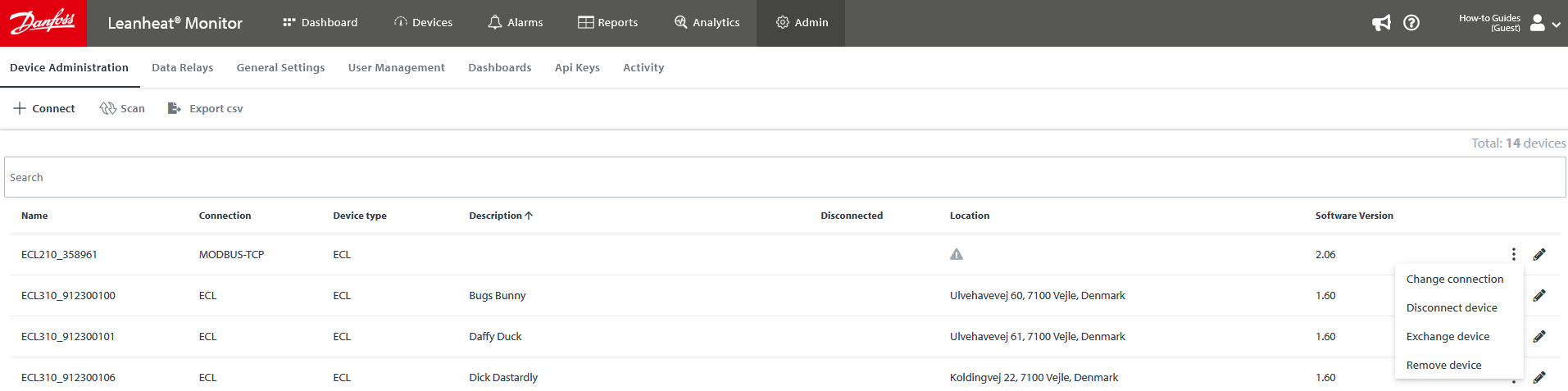The image size is (1568, 391).
Task: Click the Danfoss logo
Action: point(43,23)
